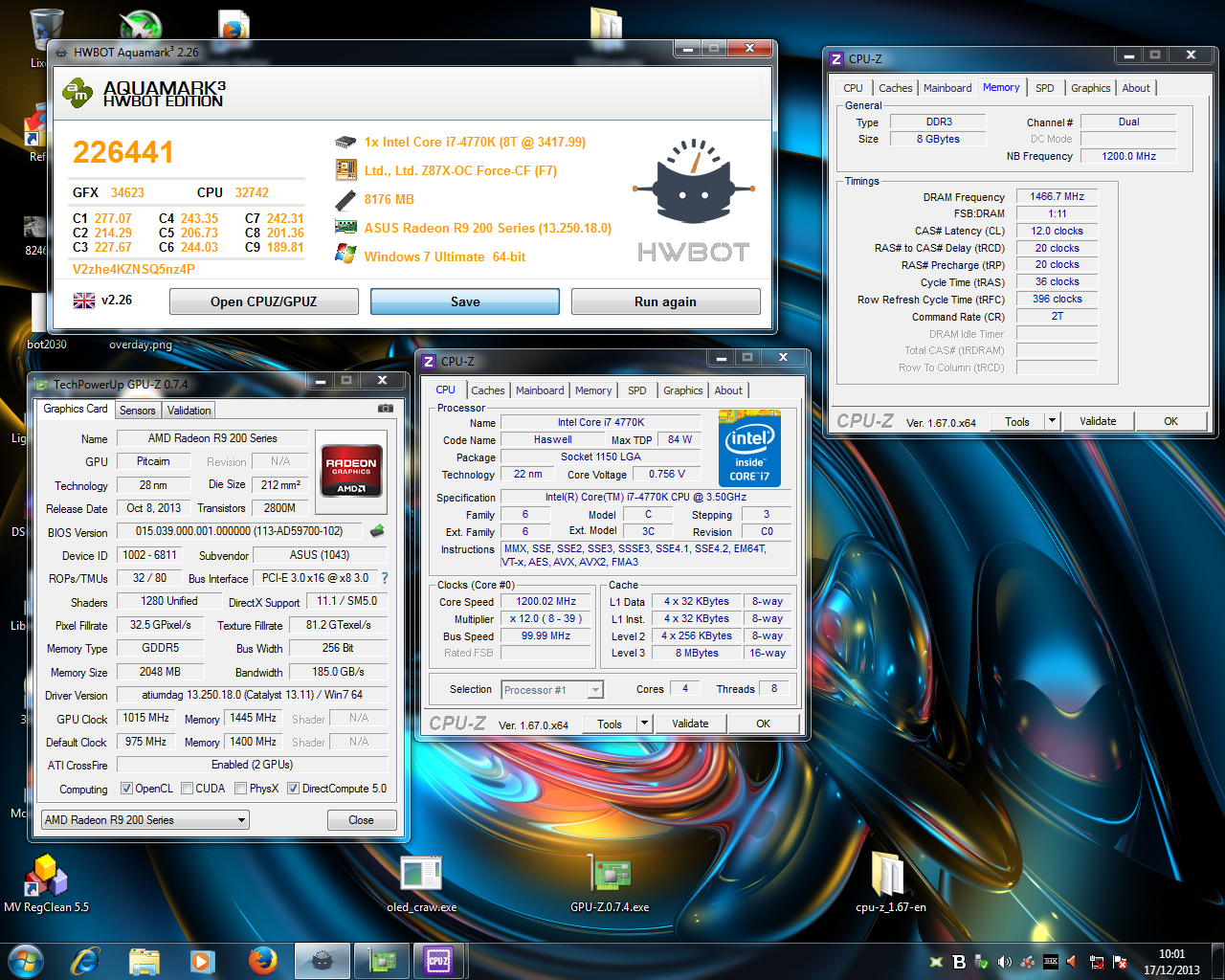Select the GPU-Z.0.7.4.exe desktop icon
Image resolution: width=1225 pixels, height=980 pixels.
tap(610, 883)
